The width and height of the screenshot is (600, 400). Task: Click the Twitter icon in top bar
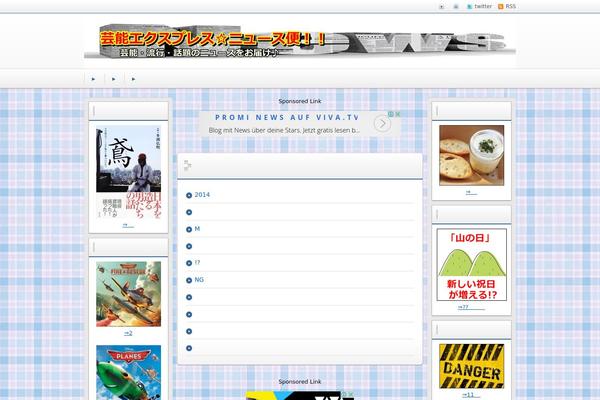click(469, 6)
